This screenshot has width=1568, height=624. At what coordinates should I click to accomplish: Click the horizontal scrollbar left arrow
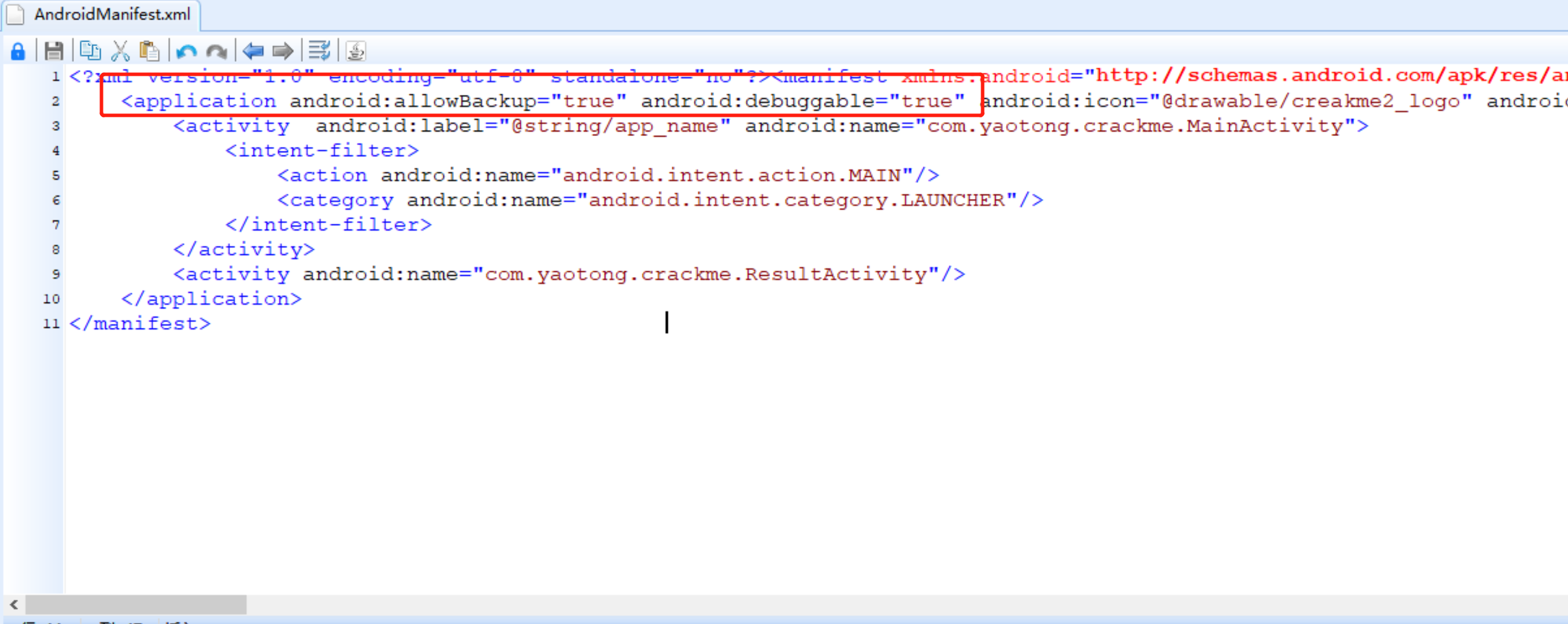coord(13,604)
